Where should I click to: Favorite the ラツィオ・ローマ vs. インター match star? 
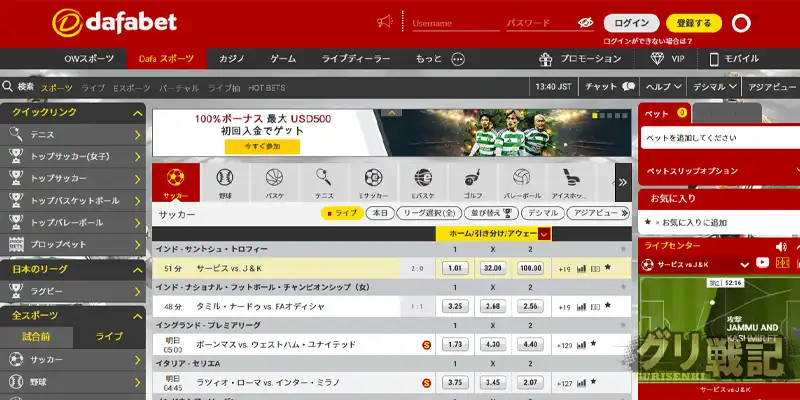[x=593, y=382]
